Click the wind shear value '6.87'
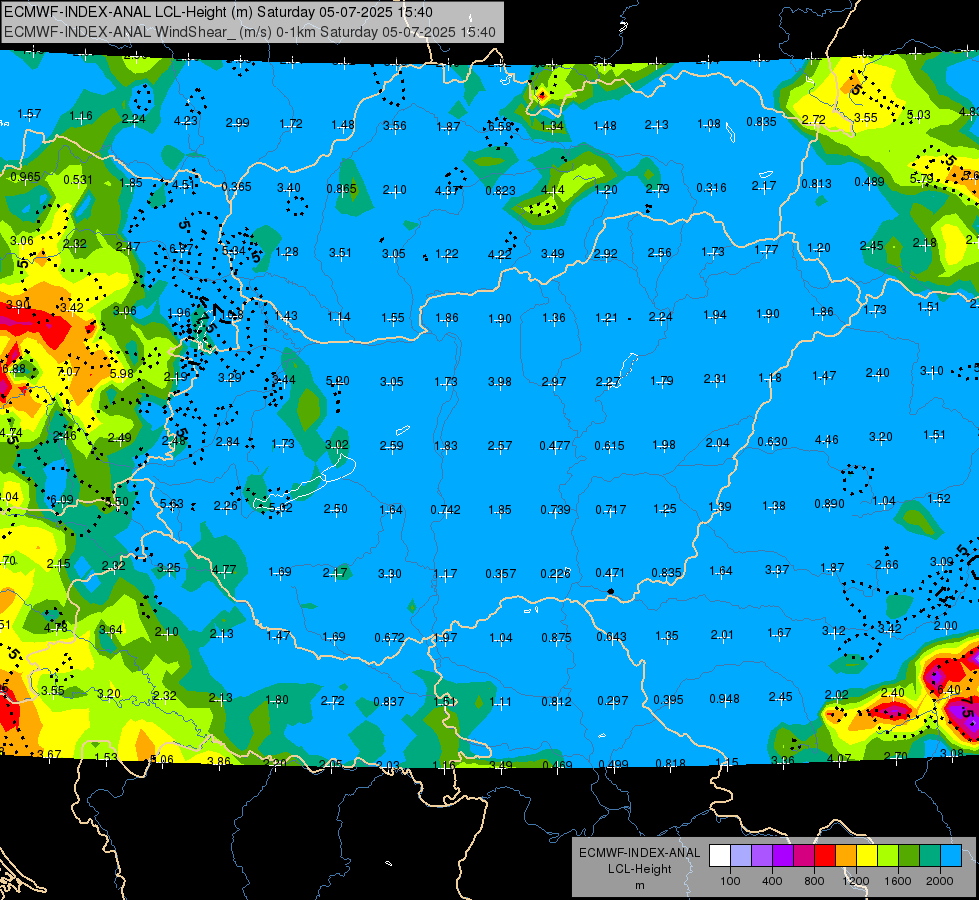The image size is (979, 900). coord(181,249)
